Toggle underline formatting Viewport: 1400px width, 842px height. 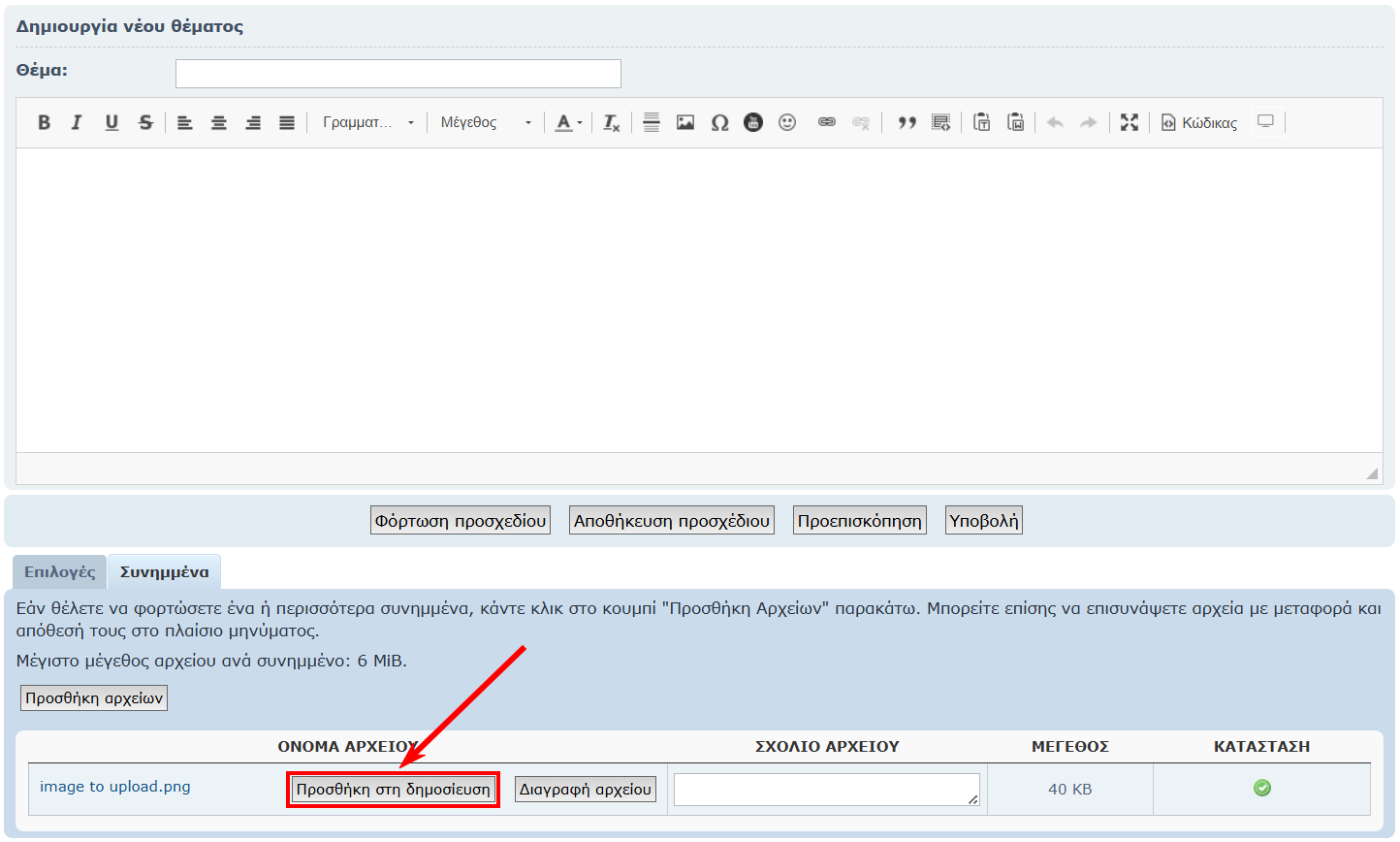point(111,122)
